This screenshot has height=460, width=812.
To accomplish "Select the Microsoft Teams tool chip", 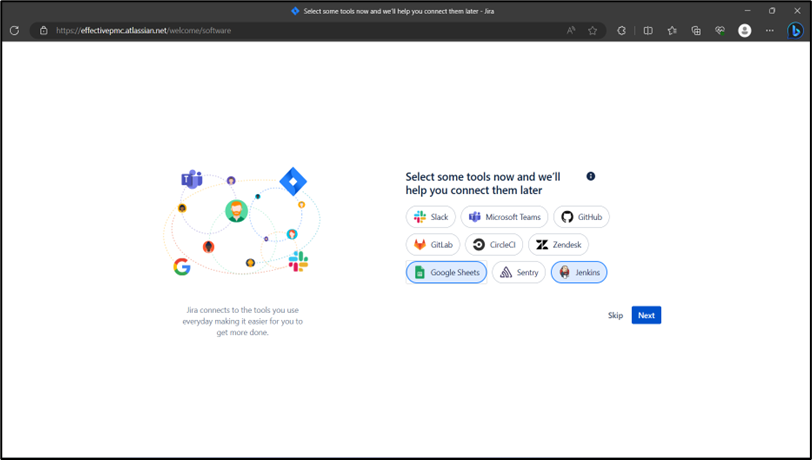I will pos(505,217).
